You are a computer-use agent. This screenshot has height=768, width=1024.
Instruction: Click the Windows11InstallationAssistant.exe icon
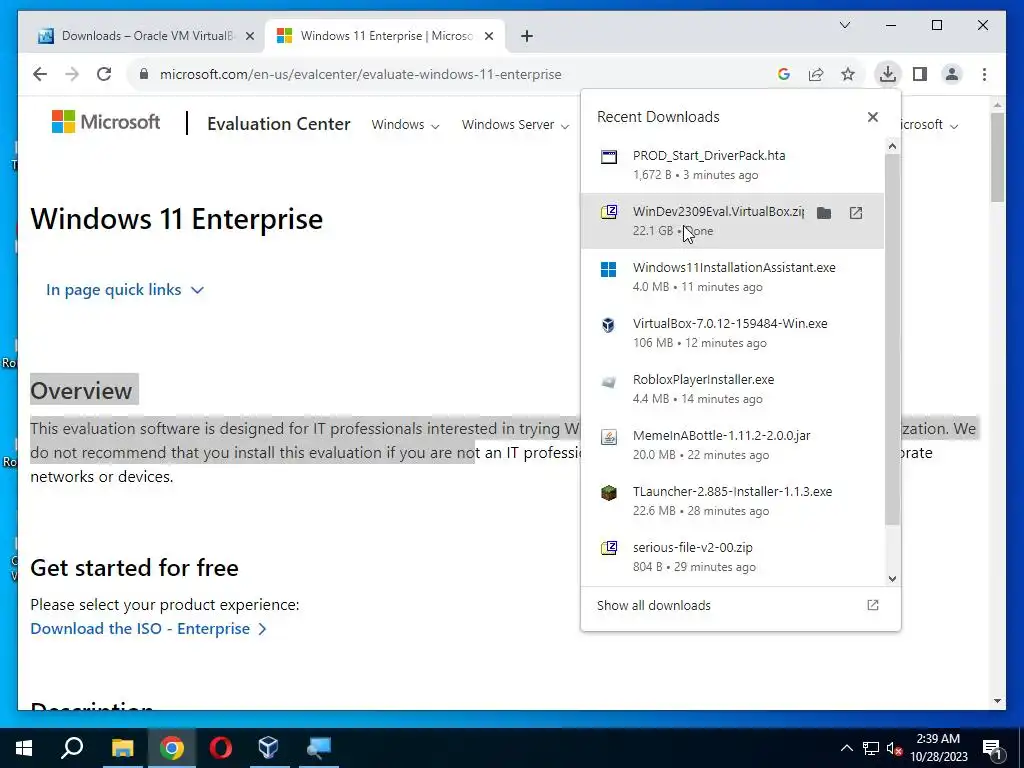[609, 269]
